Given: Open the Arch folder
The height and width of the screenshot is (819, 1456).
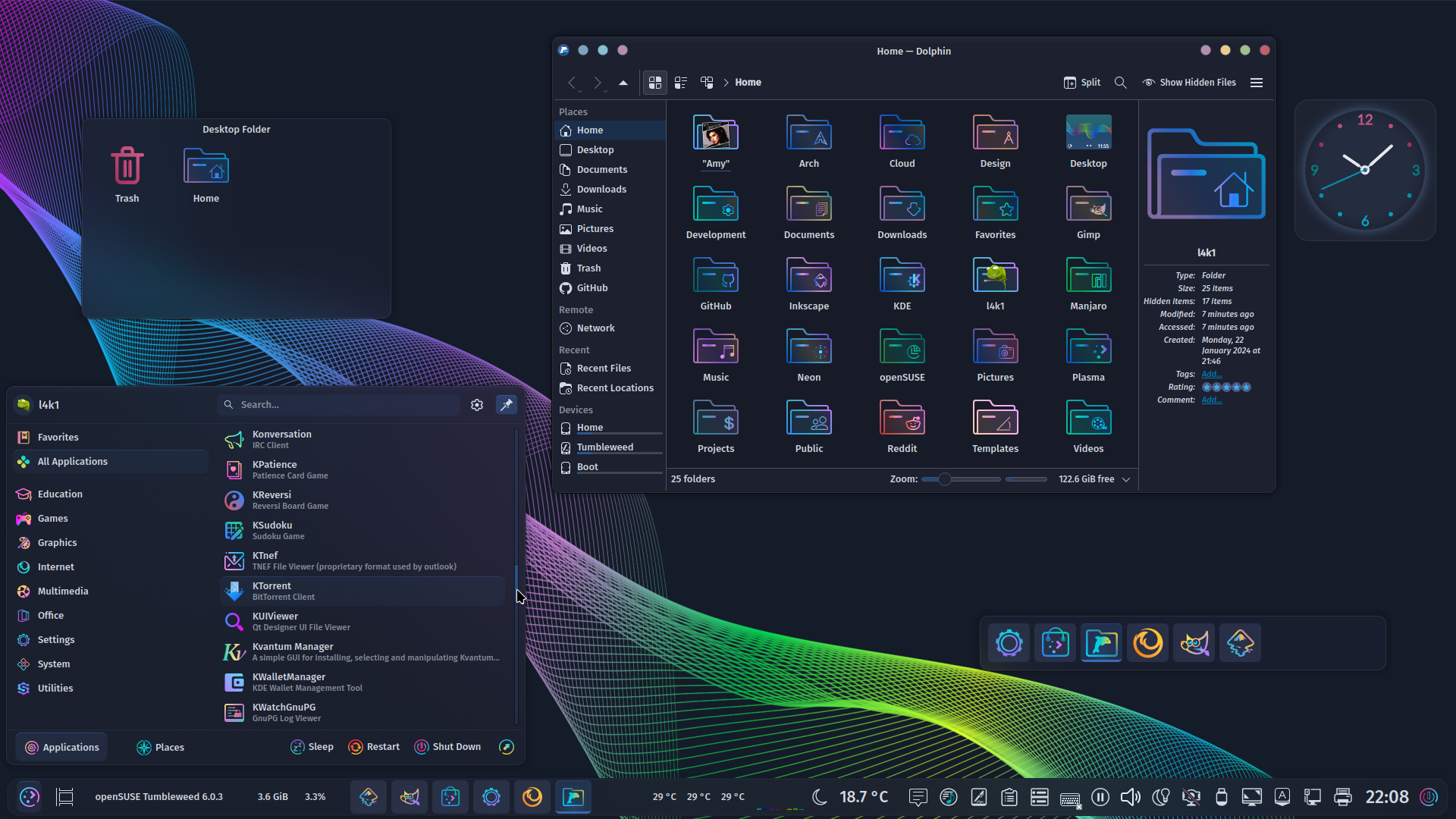Looking at the screenshot, I should coord(808,142).
